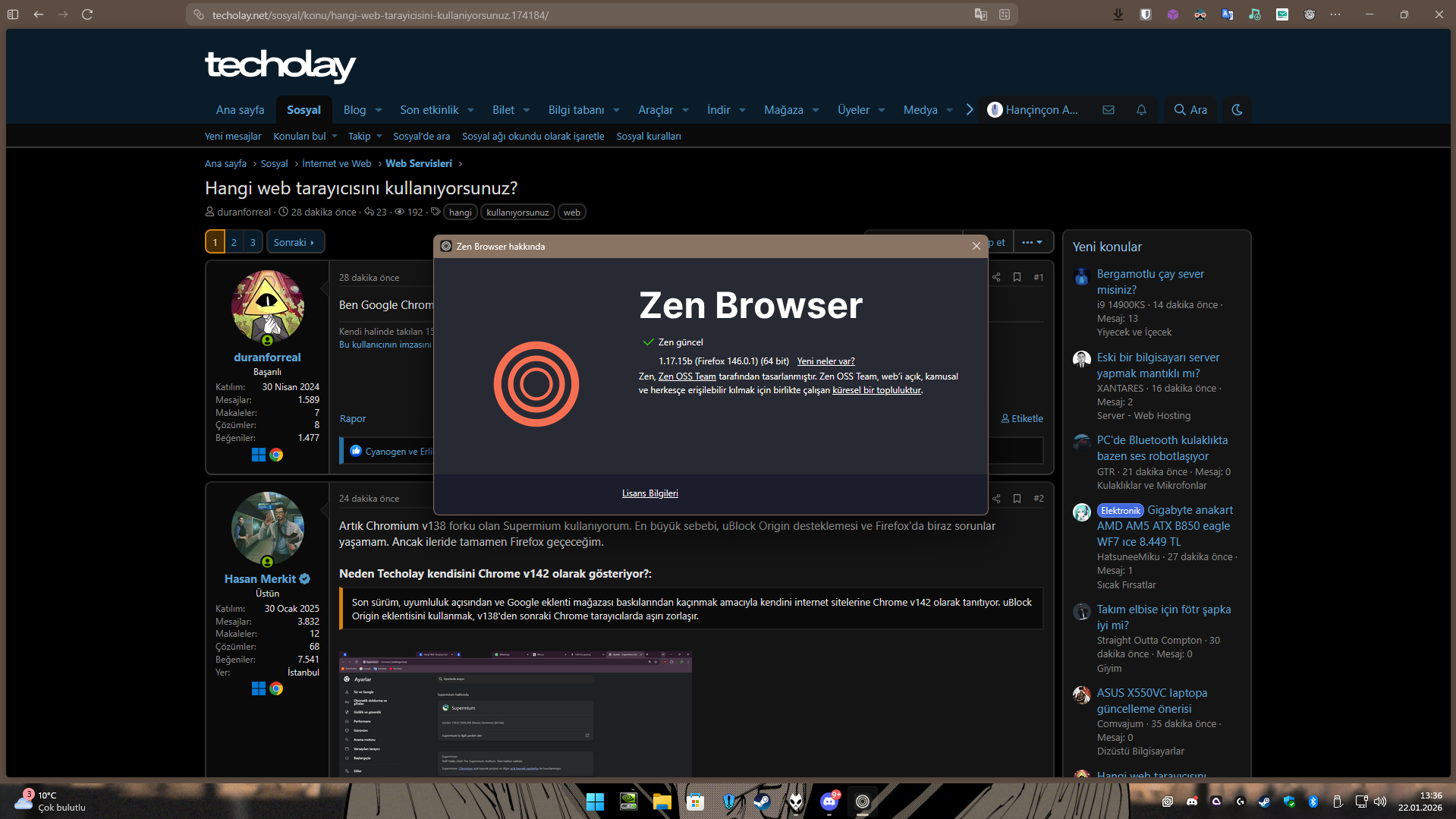1456x819 pixels.
Task: Open the Bitwarden shield extension
Action: (1146, 14)
